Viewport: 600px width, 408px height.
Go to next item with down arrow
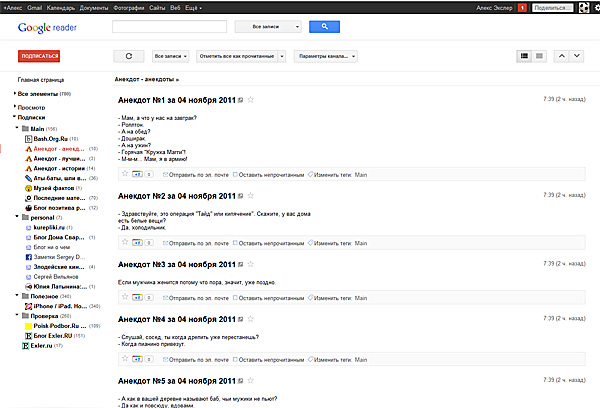coord(578,56)
